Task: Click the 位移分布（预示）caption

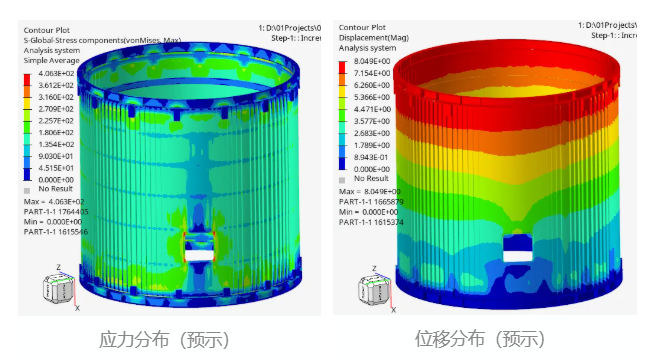Action: [480, 339]
